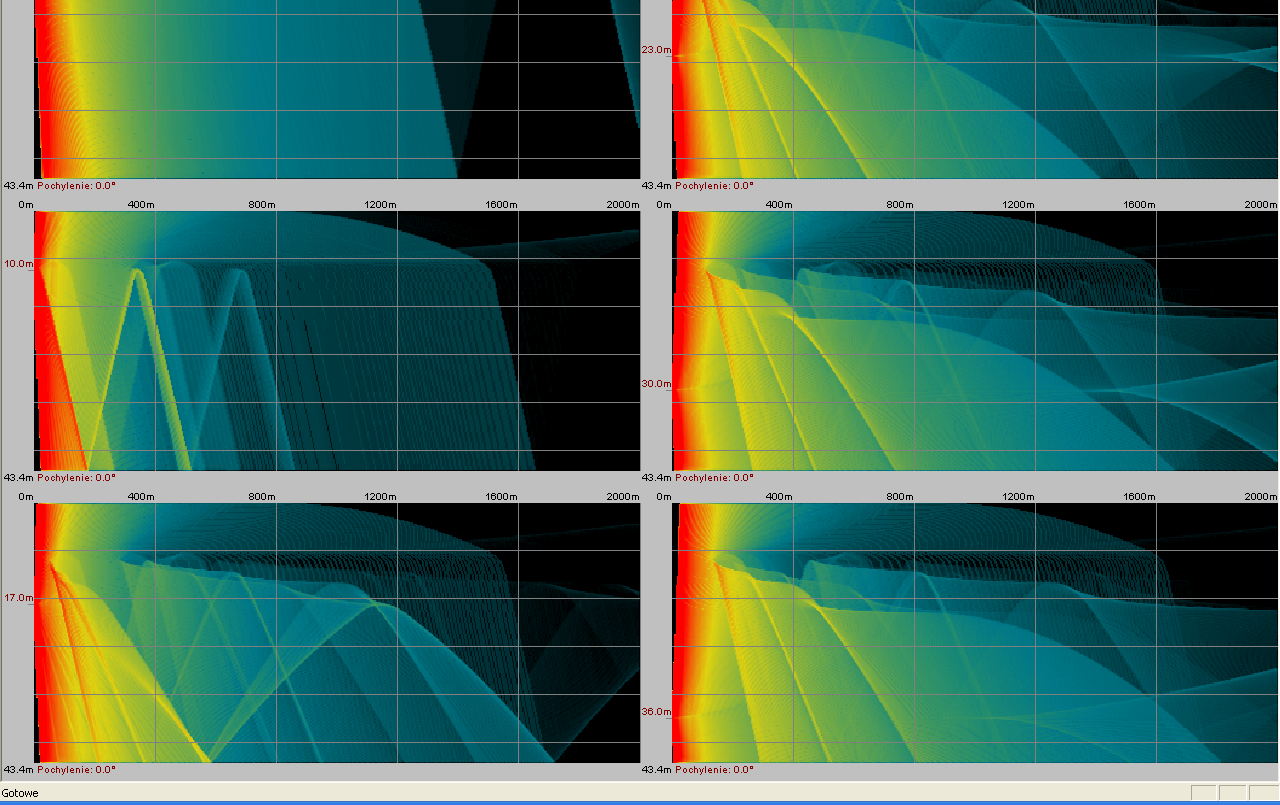Click the 2000m range tick above the 36.0m plot

(x=1261, y=497)
